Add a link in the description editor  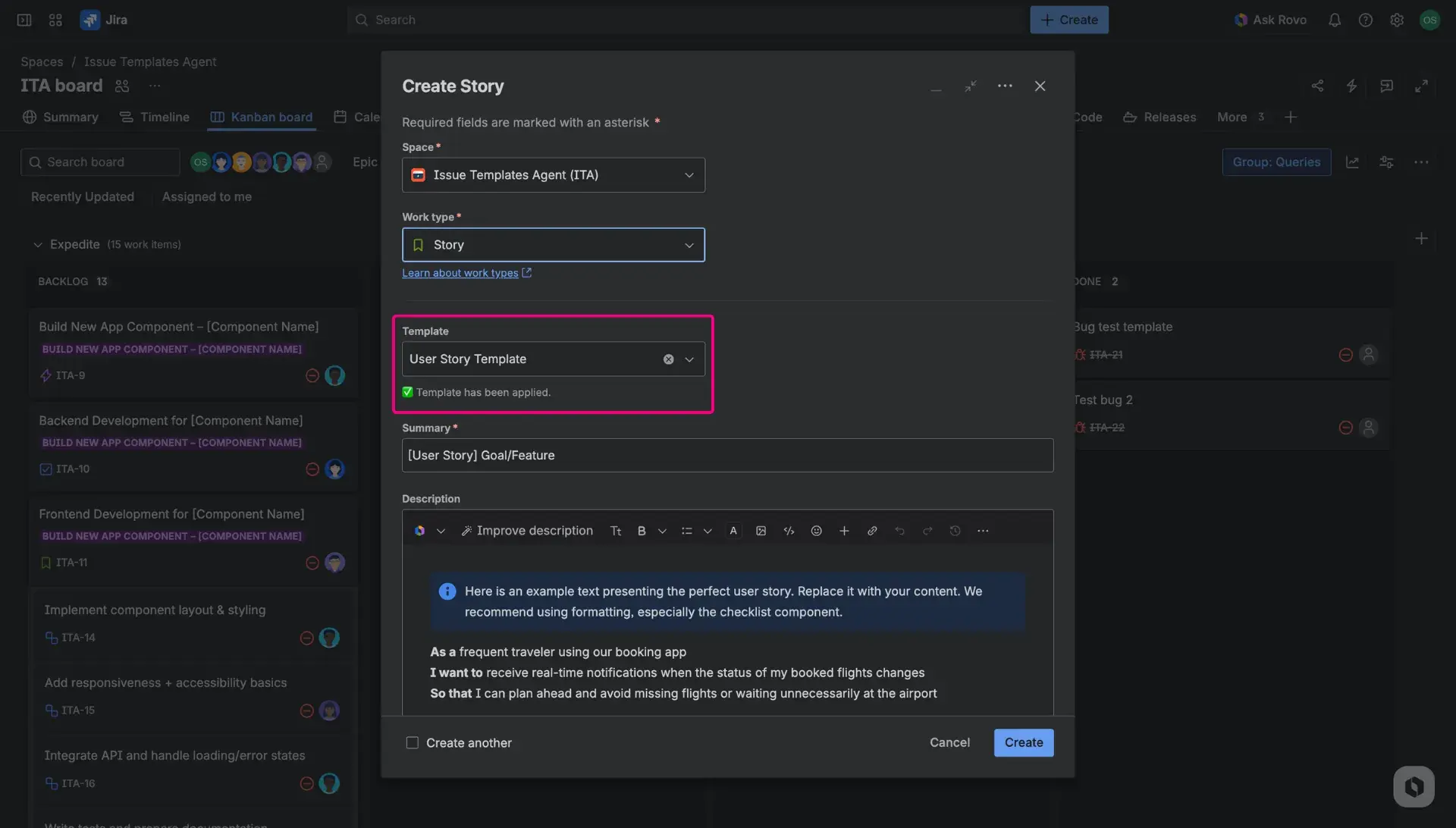click(872, 530)
